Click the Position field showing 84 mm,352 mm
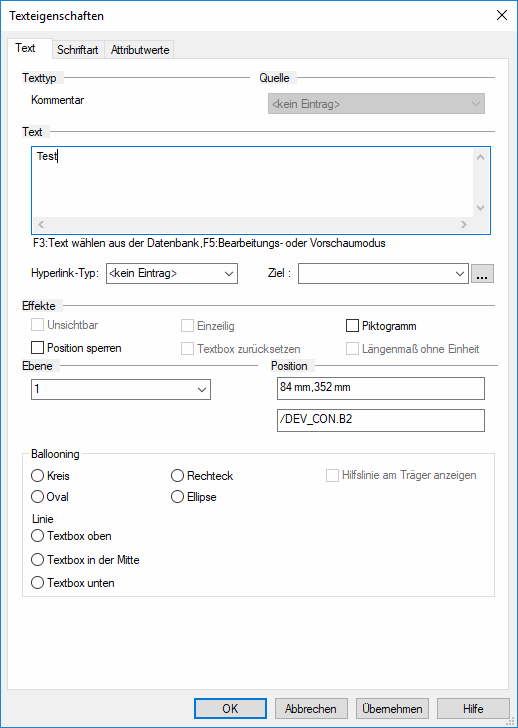 coord(381,388)
